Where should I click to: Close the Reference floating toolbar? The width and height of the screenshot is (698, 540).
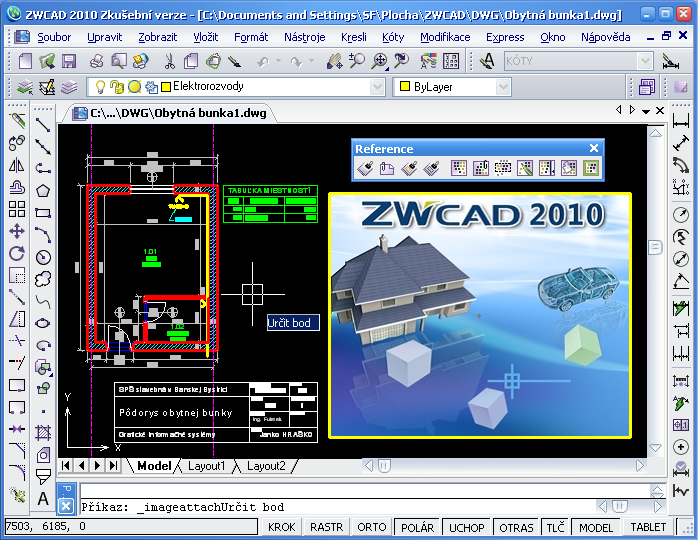pos(593,149)
